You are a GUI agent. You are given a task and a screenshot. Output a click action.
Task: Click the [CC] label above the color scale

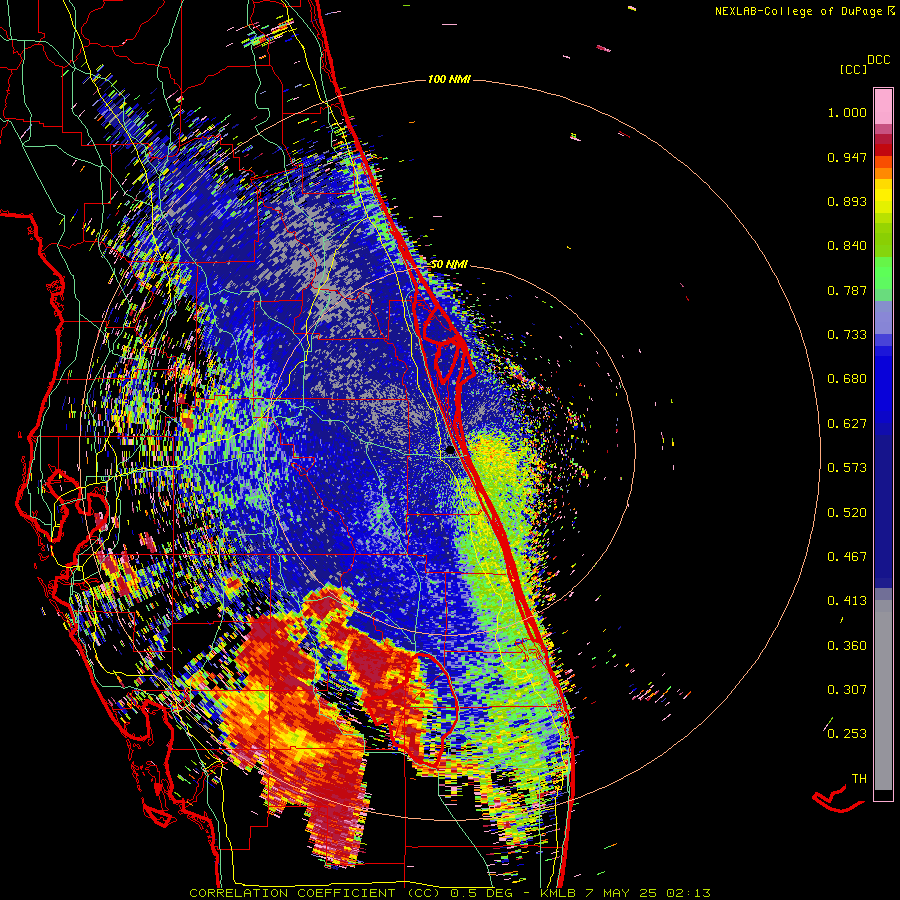click(x=853, y=69)
